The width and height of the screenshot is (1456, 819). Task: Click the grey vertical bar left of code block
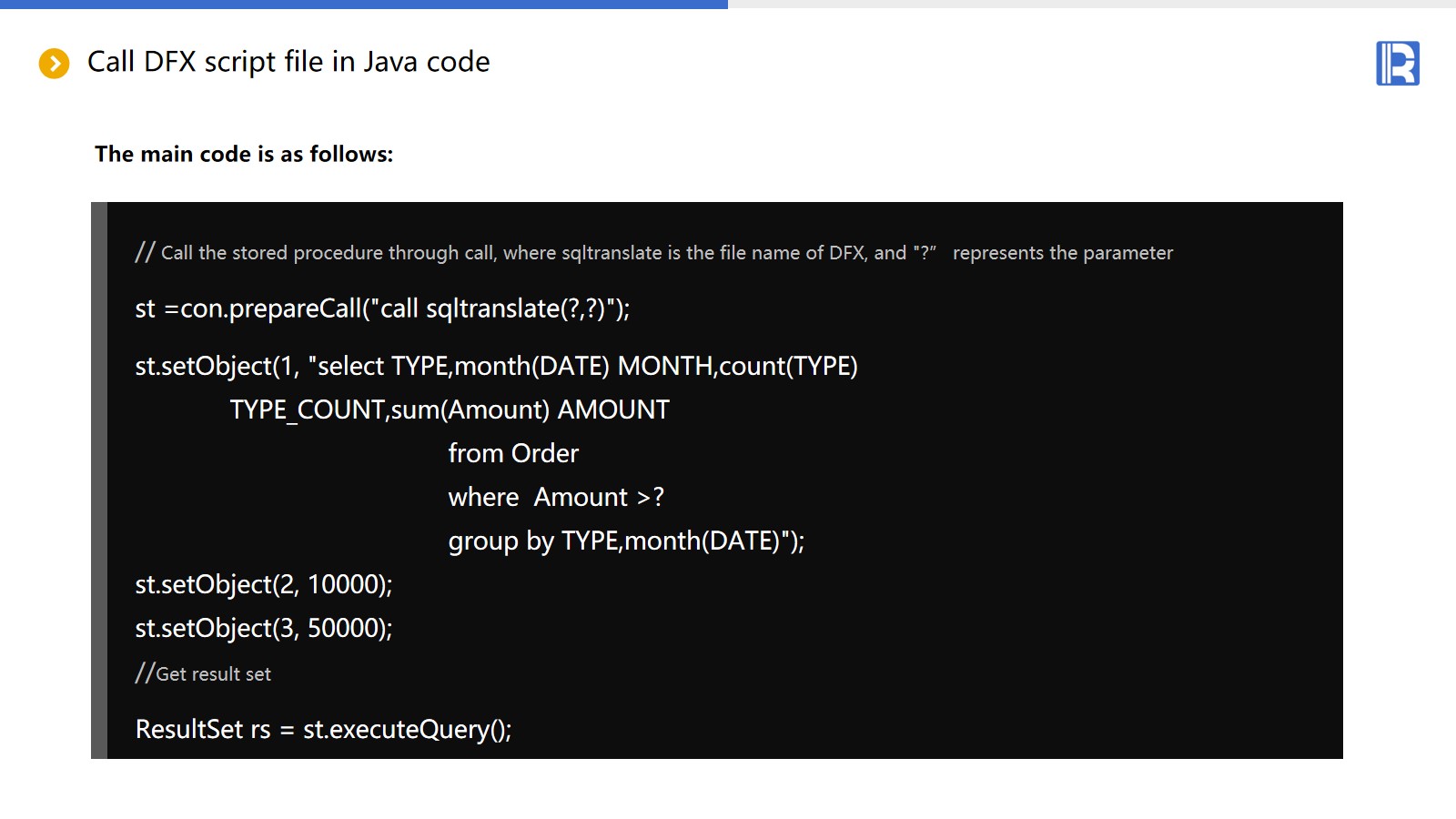click(99, 480)
